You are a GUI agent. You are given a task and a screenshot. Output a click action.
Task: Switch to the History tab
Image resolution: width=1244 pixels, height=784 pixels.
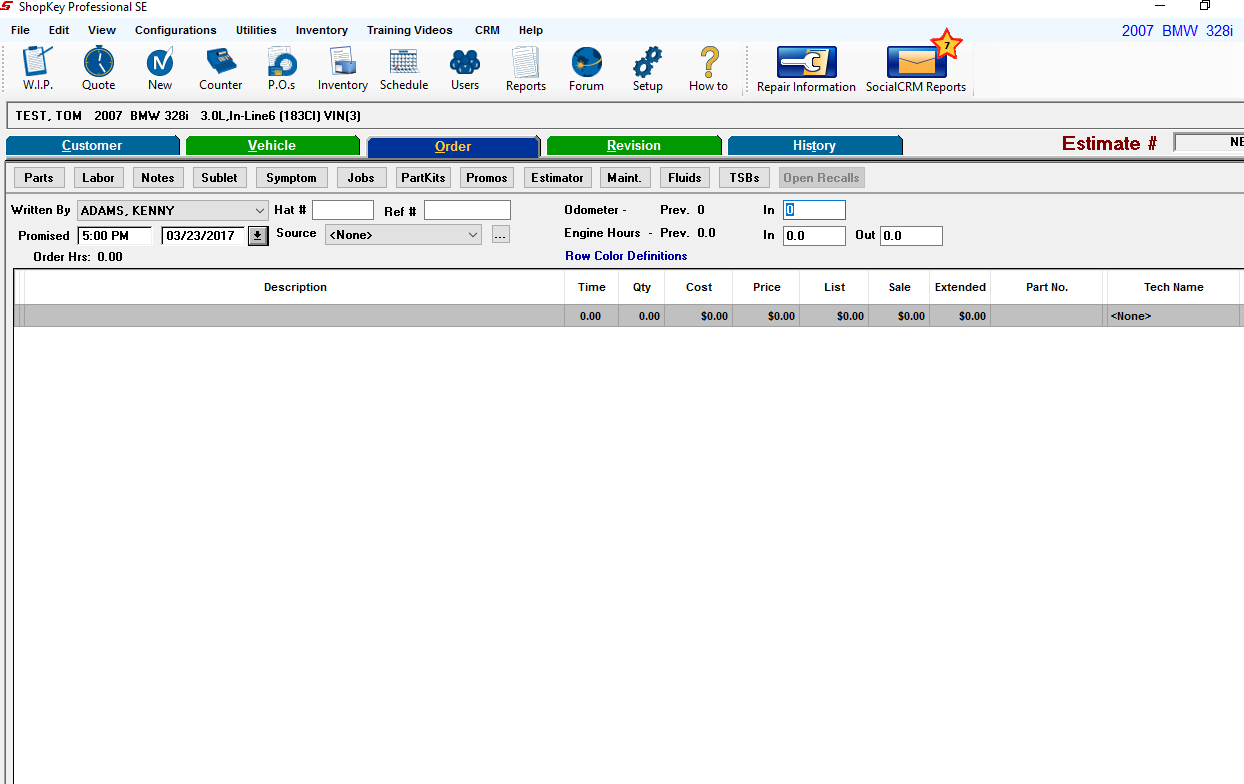814,146
